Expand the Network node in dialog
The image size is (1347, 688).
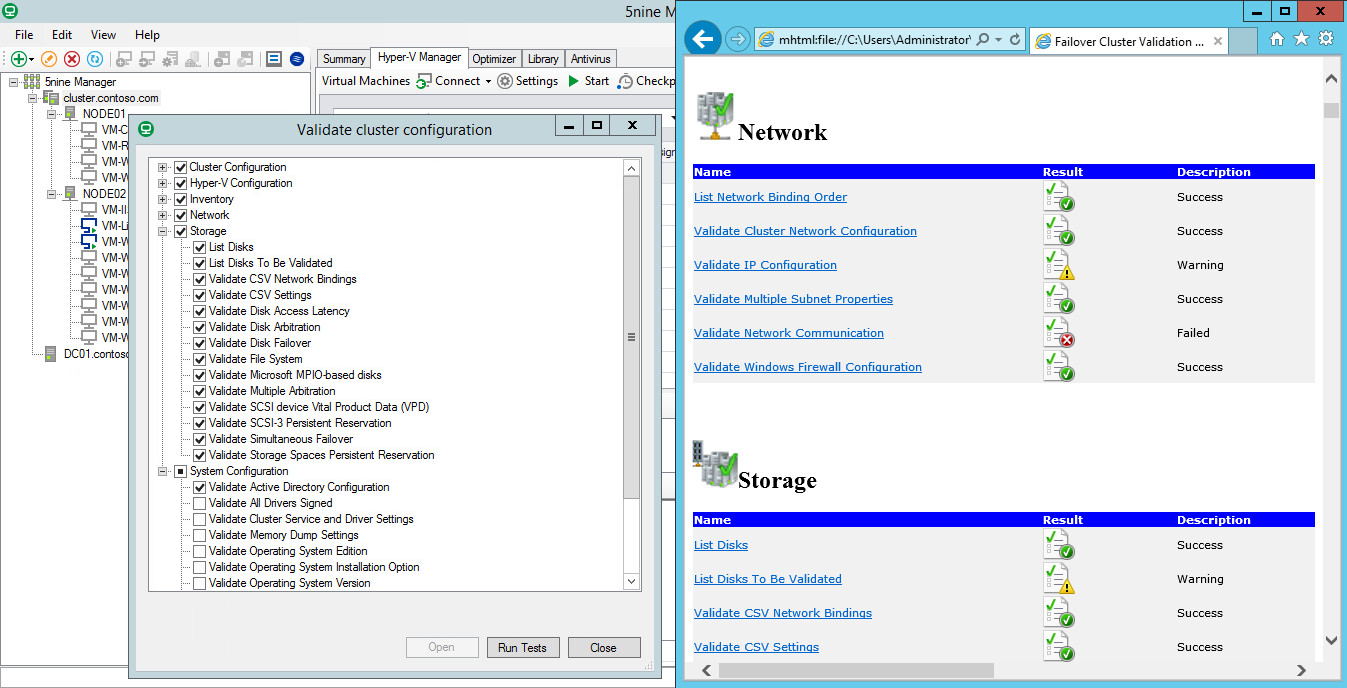click(163, 215)
